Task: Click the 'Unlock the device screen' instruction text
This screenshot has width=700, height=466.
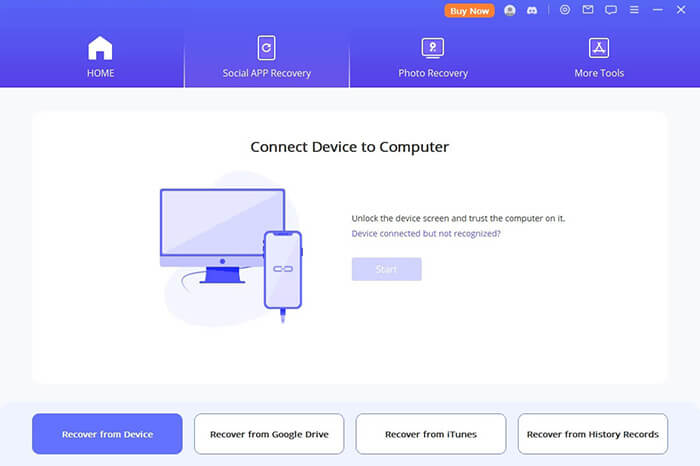Action: [458, 218]
